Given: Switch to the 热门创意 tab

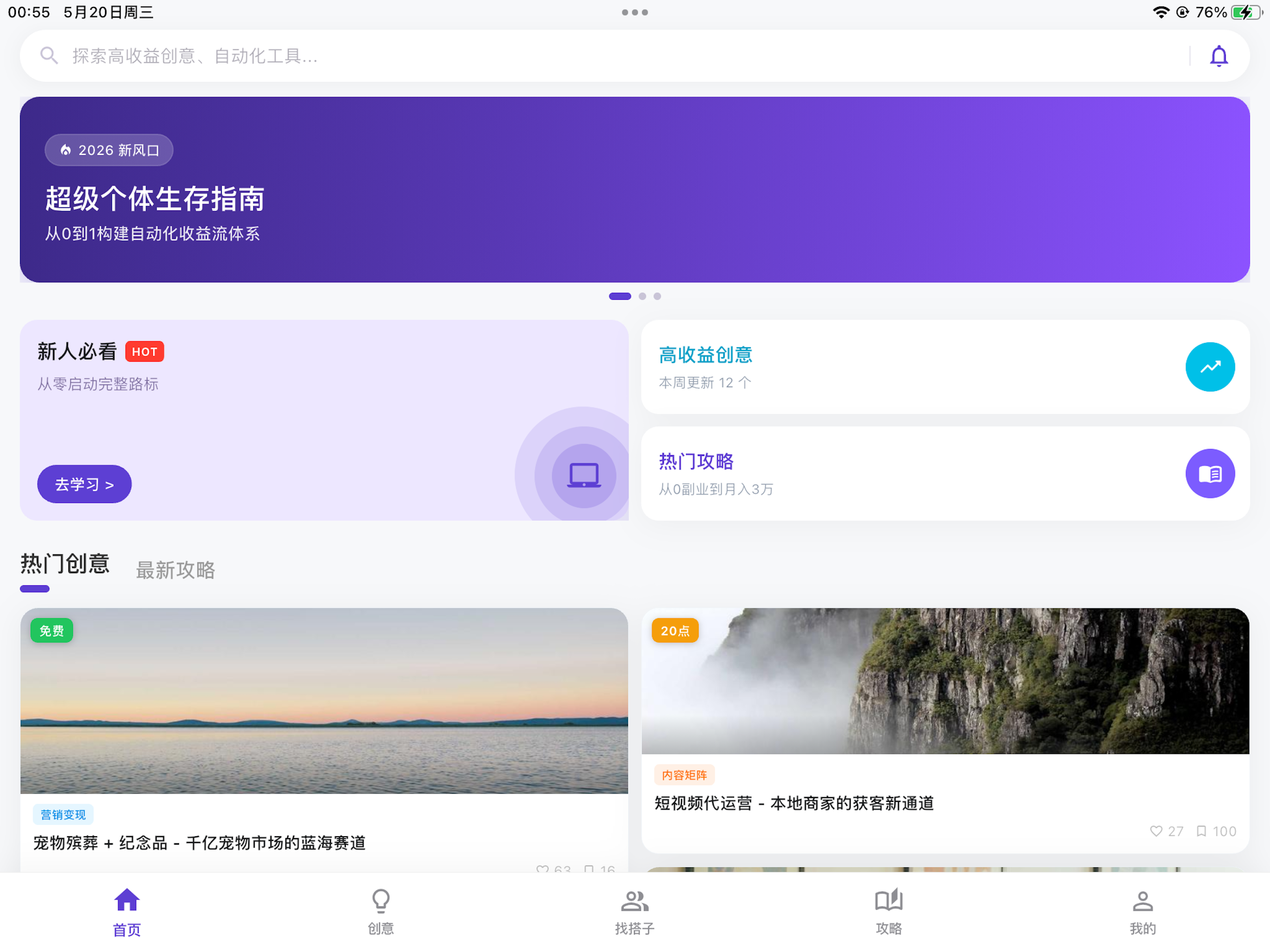Looking at the screenshot, I should pyautogui.click(x=65, y=564).
